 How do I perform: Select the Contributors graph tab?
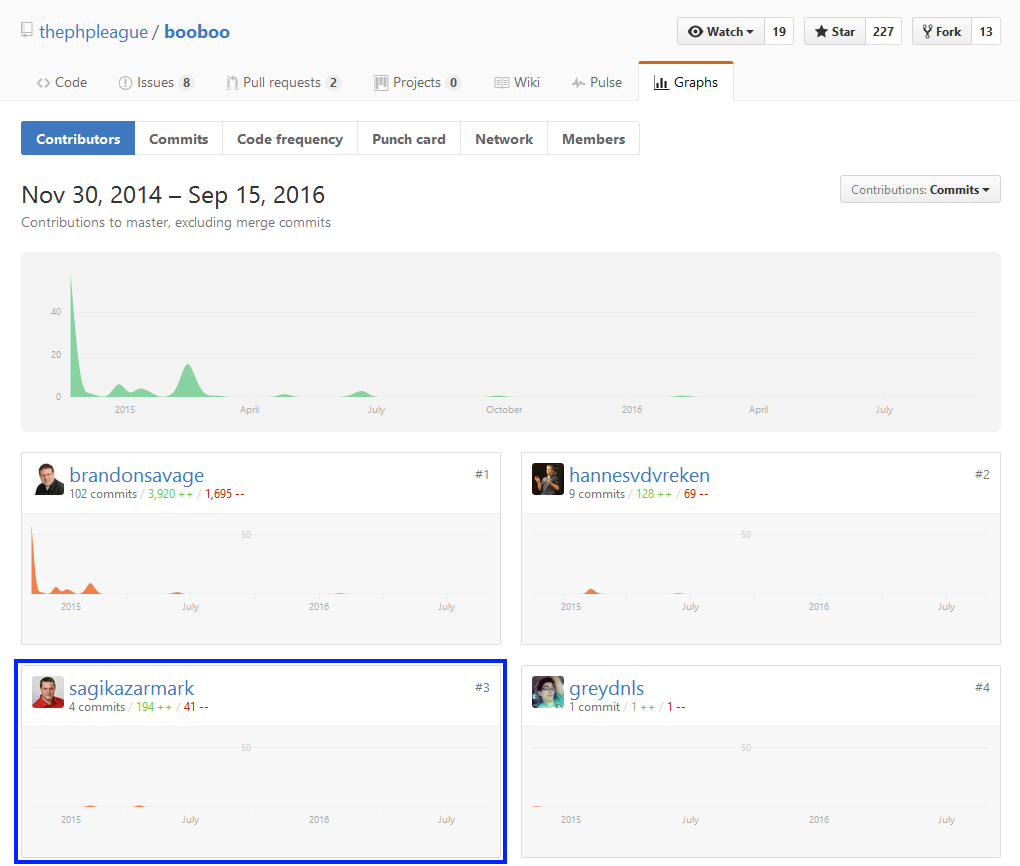(78, 139)
